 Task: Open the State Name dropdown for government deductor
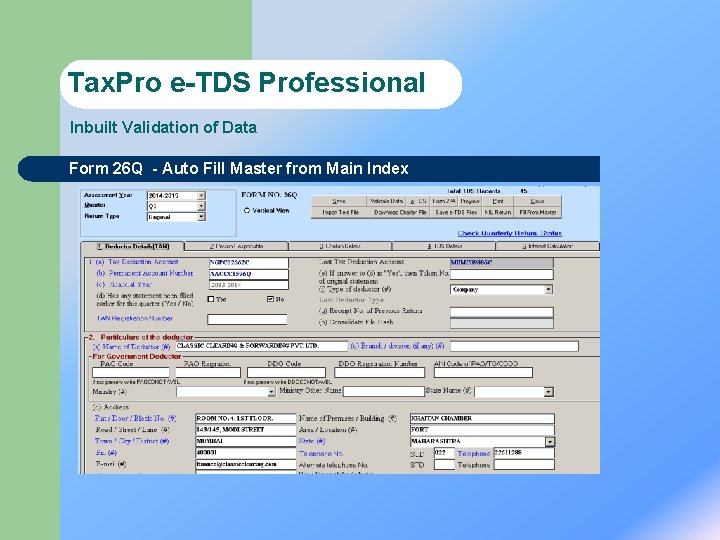pos(549,392)
